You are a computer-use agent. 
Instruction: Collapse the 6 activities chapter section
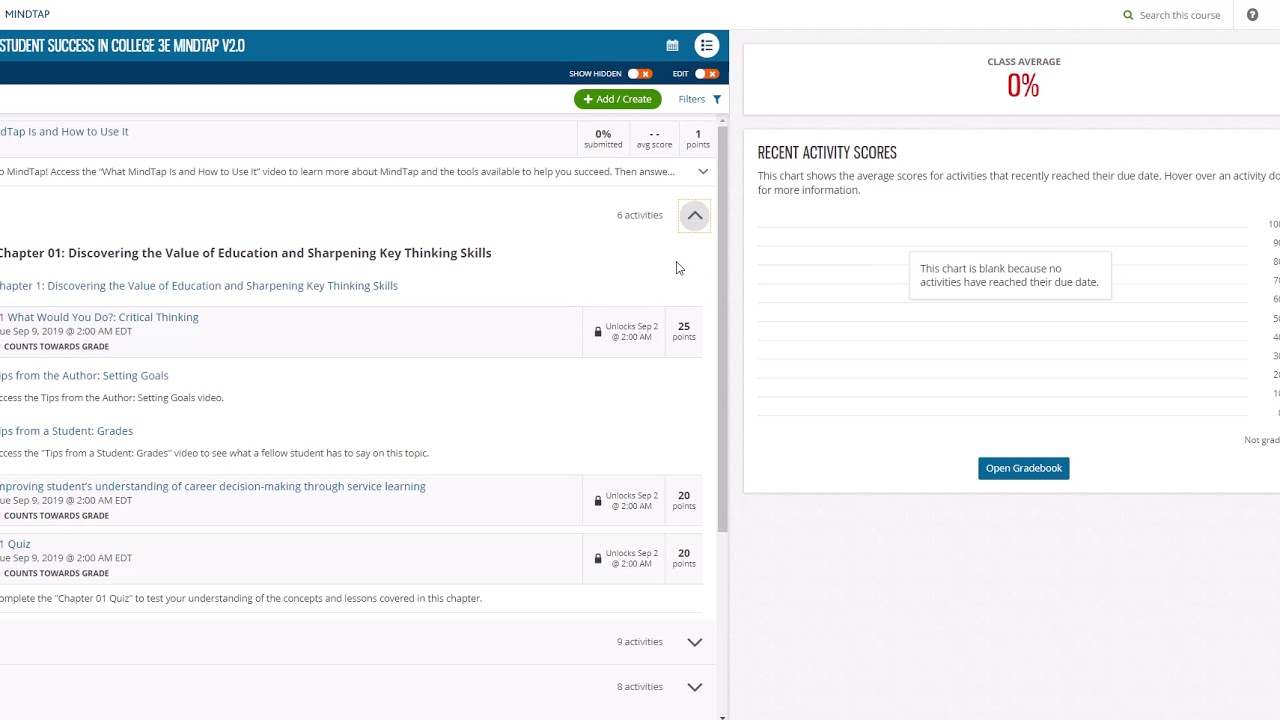tap(695, 216)
